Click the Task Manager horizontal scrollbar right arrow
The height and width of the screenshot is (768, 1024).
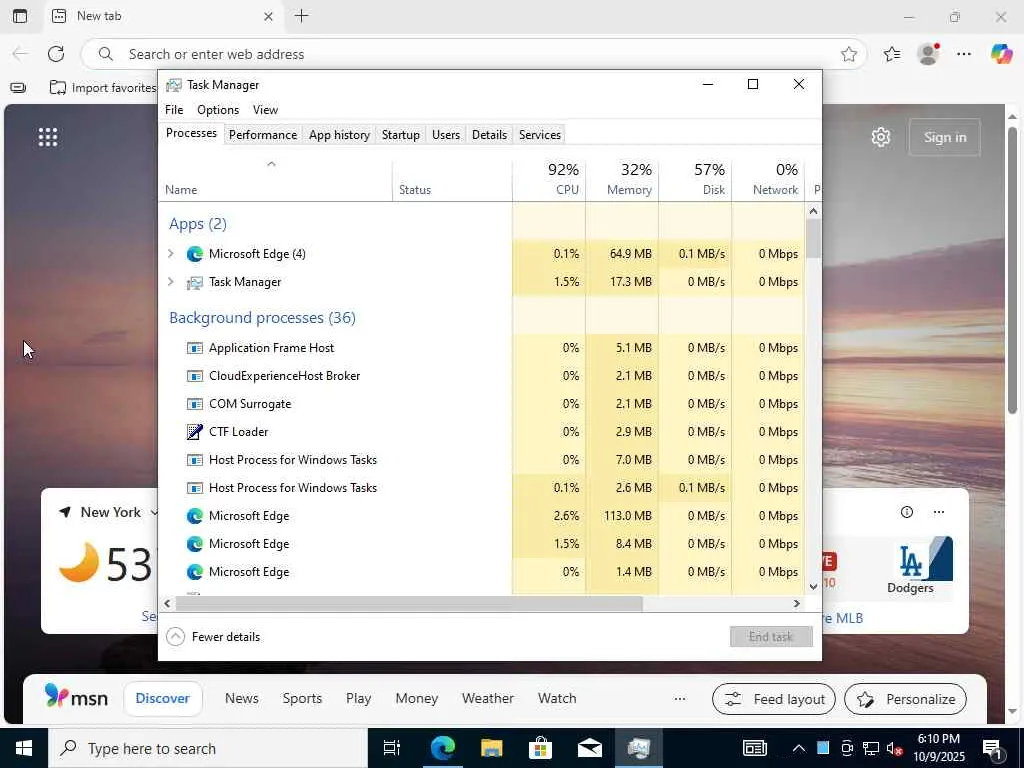(797, 604)
